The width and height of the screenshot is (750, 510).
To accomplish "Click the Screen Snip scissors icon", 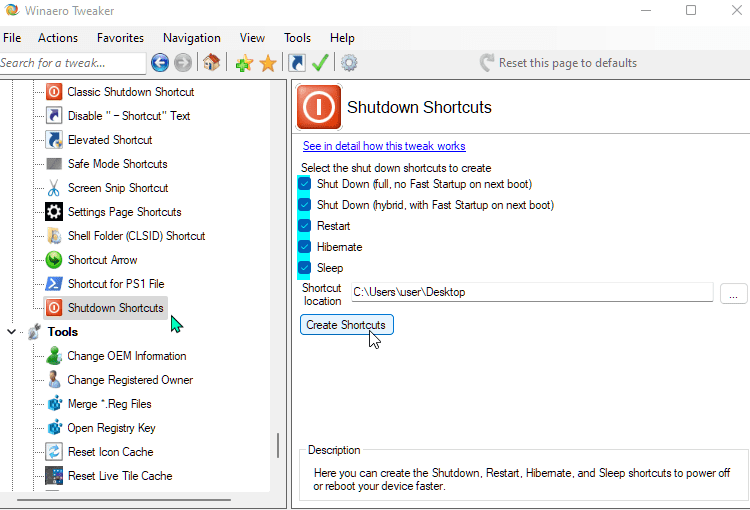I will pyautogui.click(x=54, y=188).
